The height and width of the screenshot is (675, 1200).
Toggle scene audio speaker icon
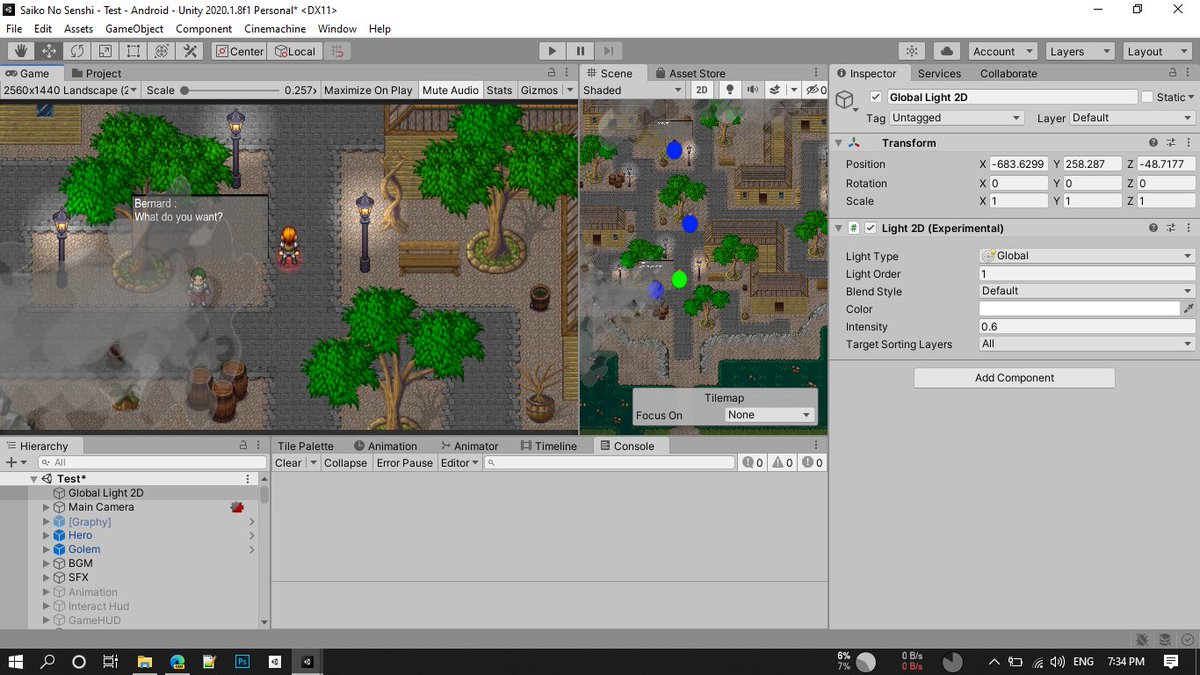click(751, 90)
